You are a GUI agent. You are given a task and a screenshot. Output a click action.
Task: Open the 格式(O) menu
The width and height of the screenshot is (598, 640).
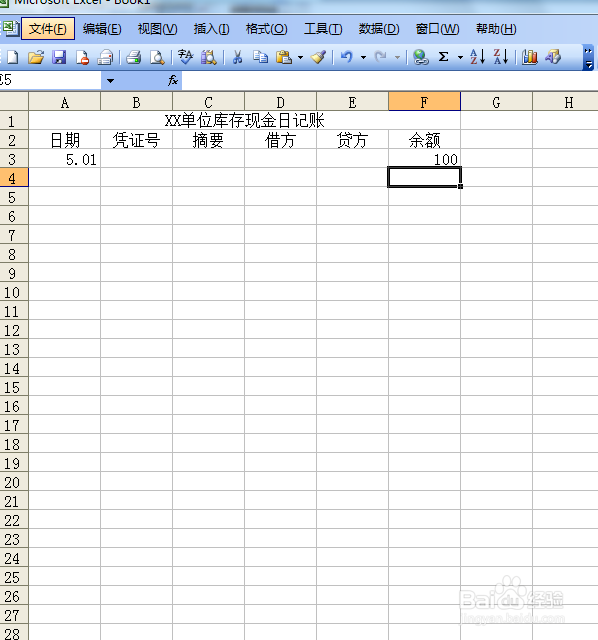[x=267, y=29]
